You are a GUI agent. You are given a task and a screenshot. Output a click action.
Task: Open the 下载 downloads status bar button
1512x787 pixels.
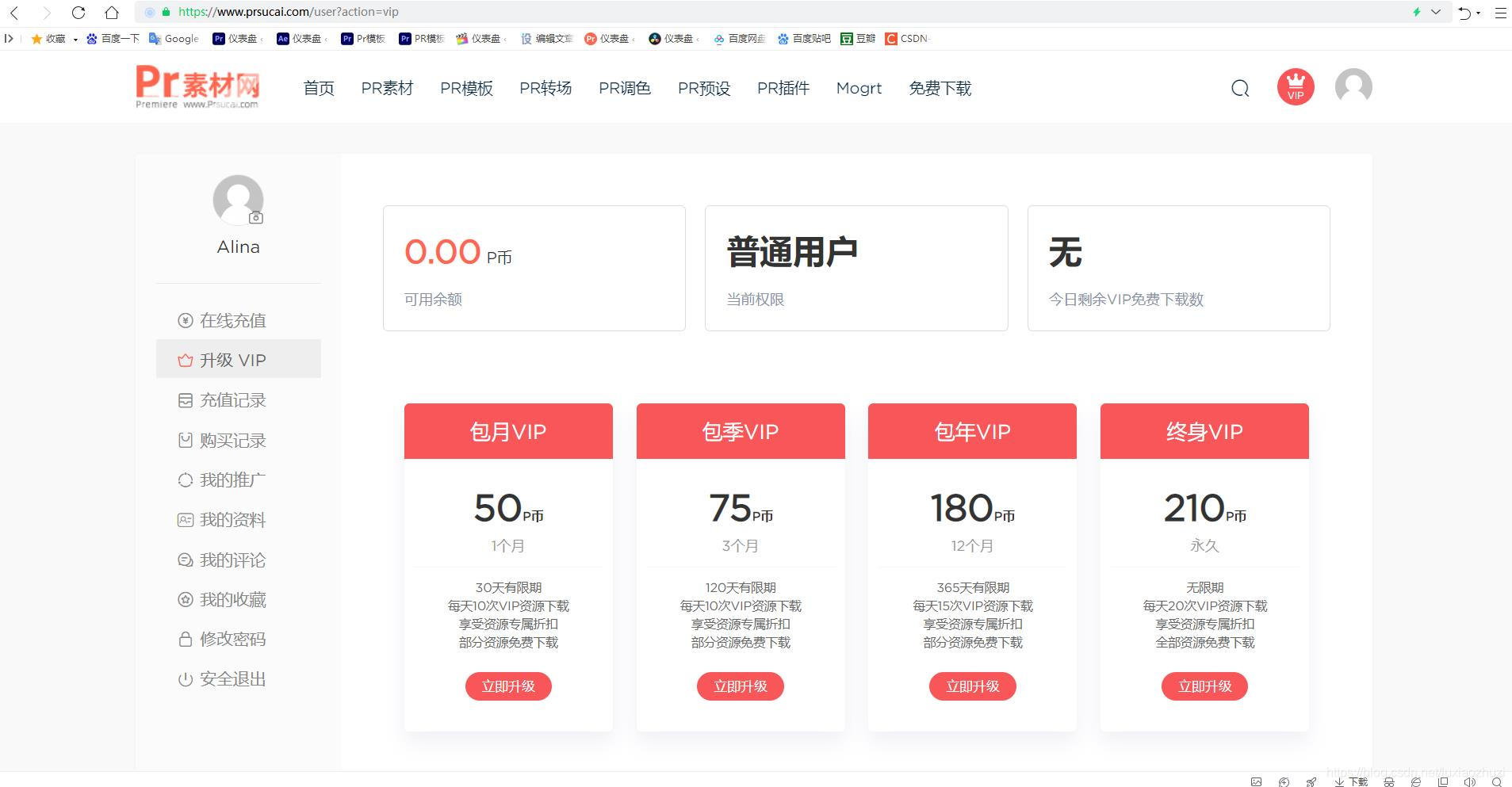pos(1351,781)
